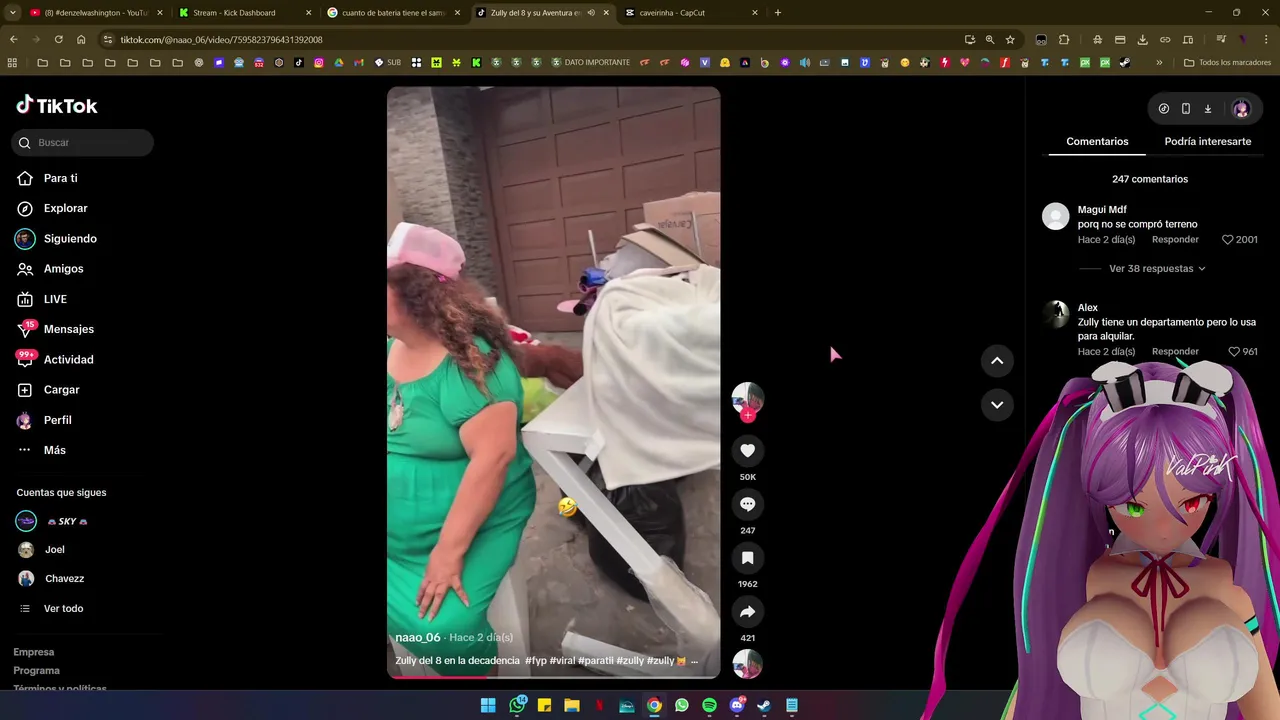Screen dimensions: 1280x720
Task: Like the video with the heart icon
Action: point(747,451)
